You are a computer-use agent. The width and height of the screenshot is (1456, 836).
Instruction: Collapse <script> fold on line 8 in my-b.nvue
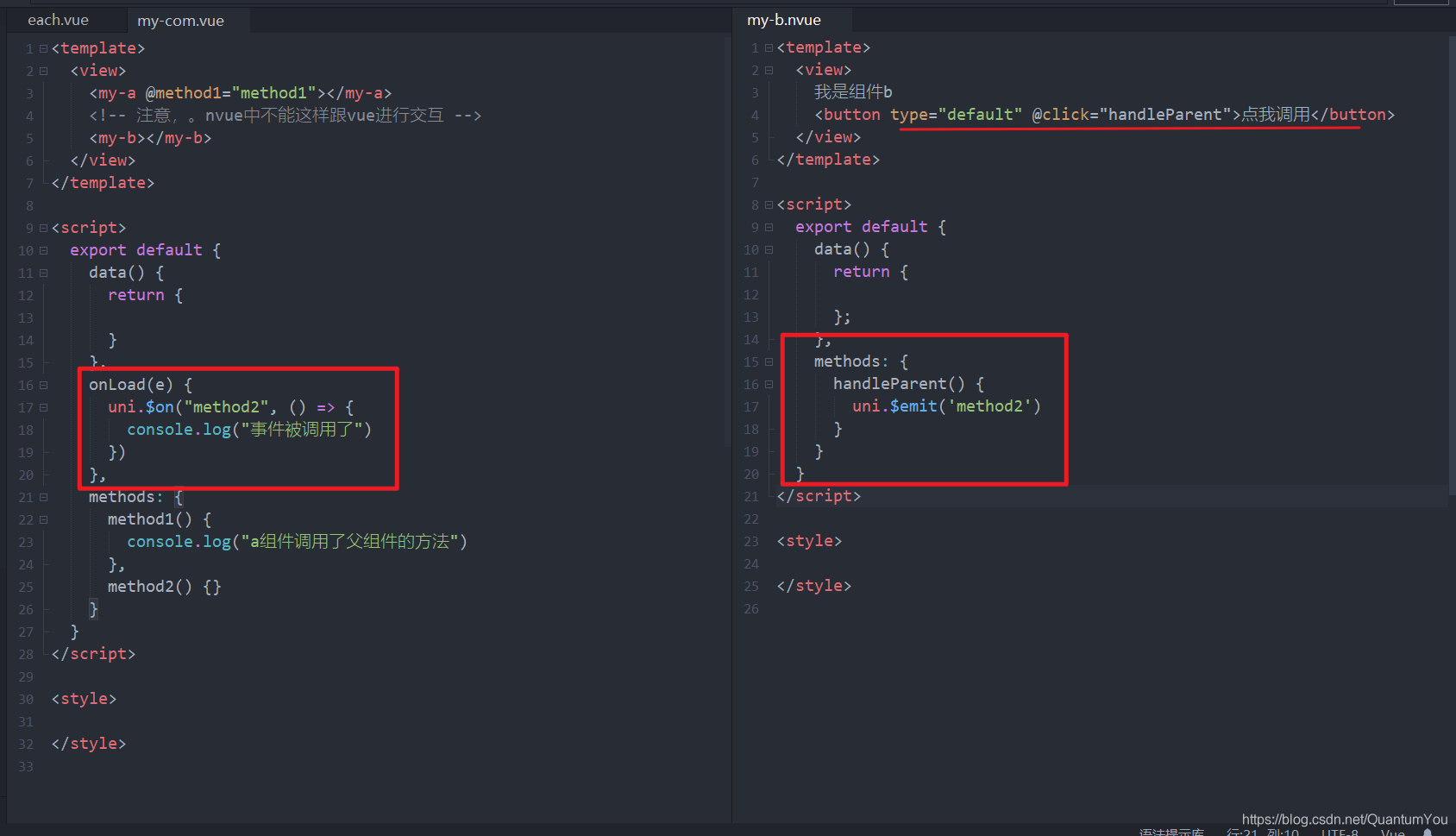769,205
